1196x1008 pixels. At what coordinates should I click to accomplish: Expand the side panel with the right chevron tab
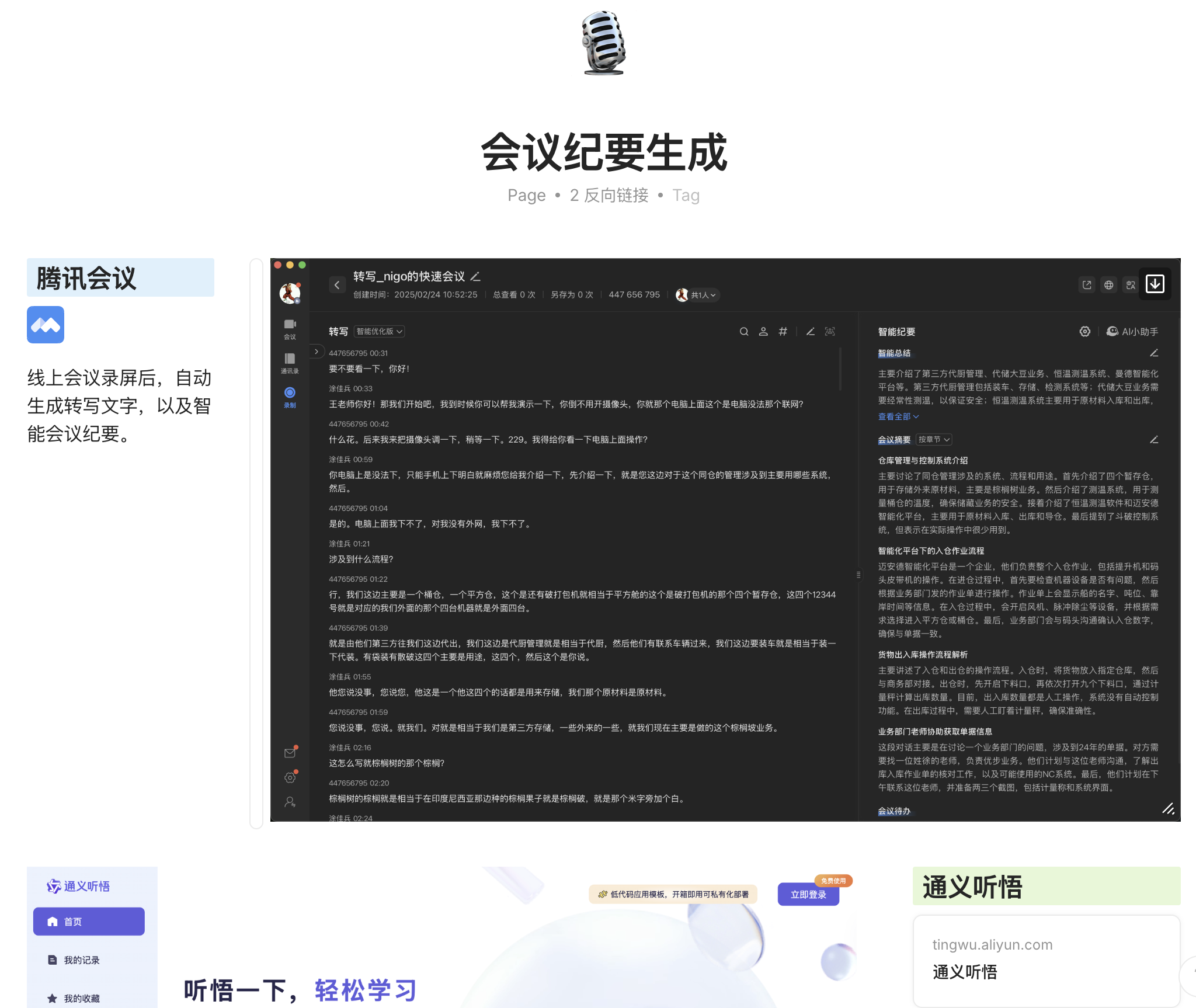[x=317, y=352]
